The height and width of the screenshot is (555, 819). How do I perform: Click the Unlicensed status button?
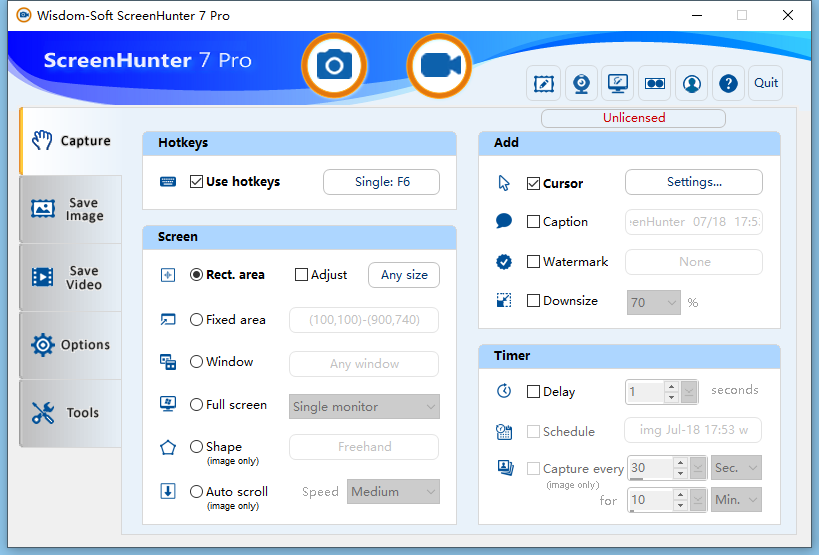[x=634, y=118]
